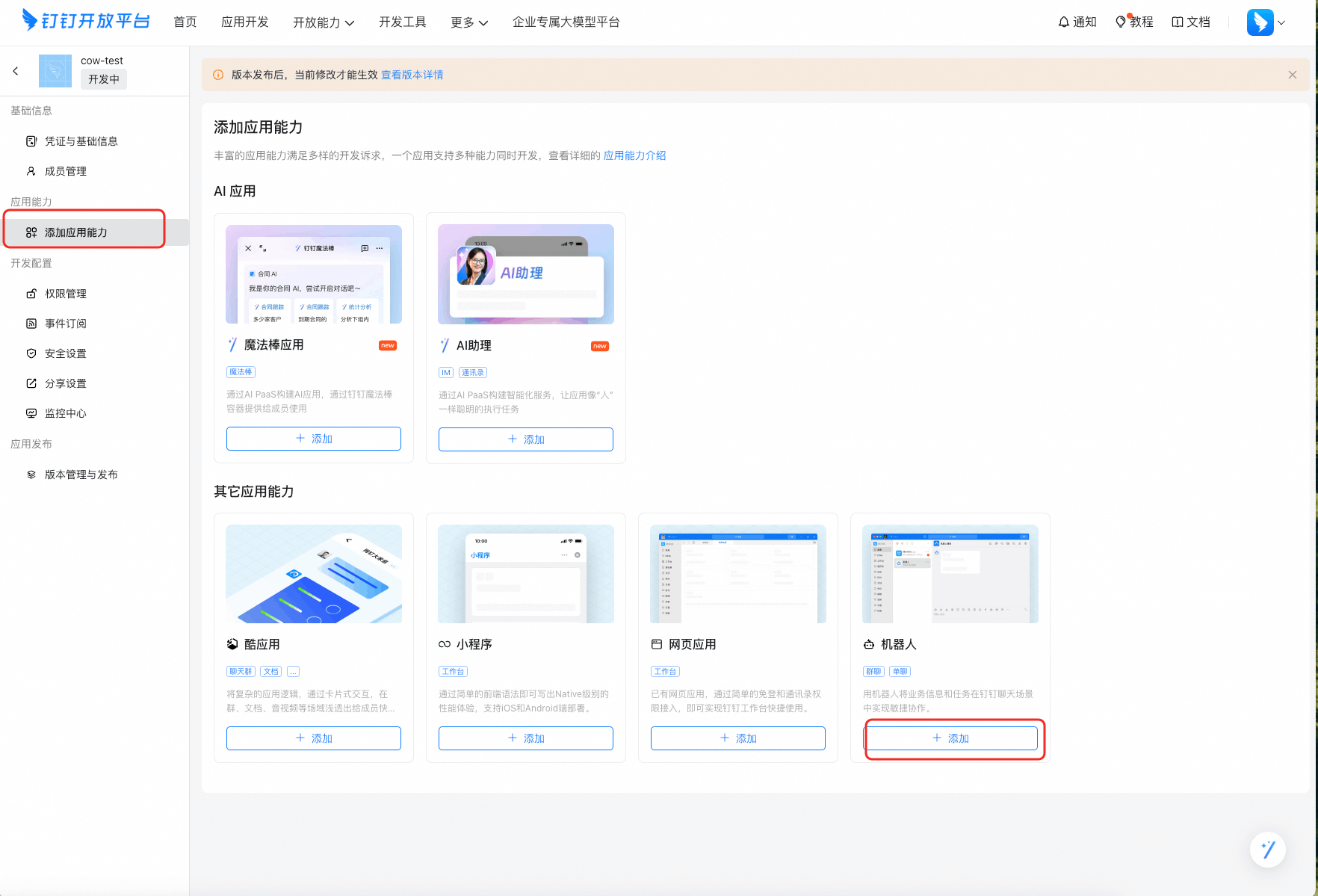Click the 机器人 robot icon
Image resolution: width=1318 pixels, height=896 pixels.
869,644
